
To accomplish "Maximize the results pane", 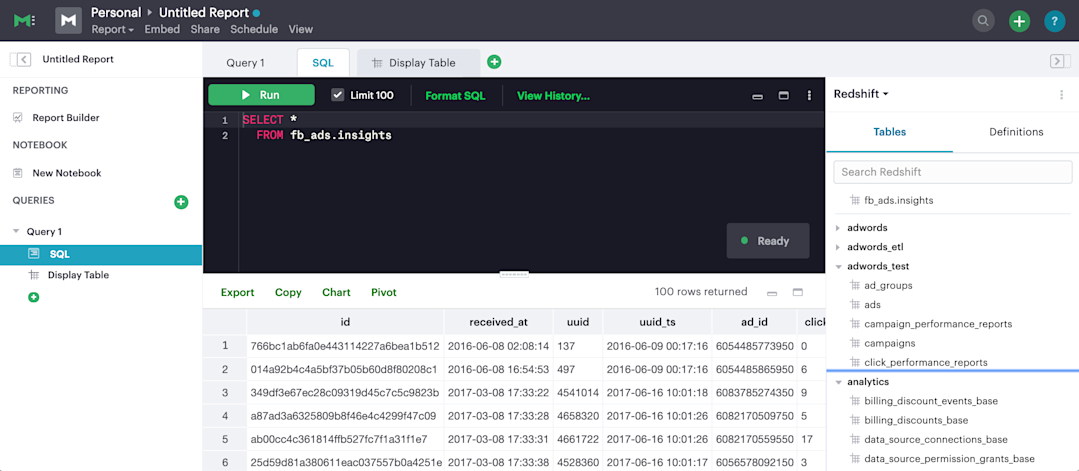I will [x=798, y=292].
